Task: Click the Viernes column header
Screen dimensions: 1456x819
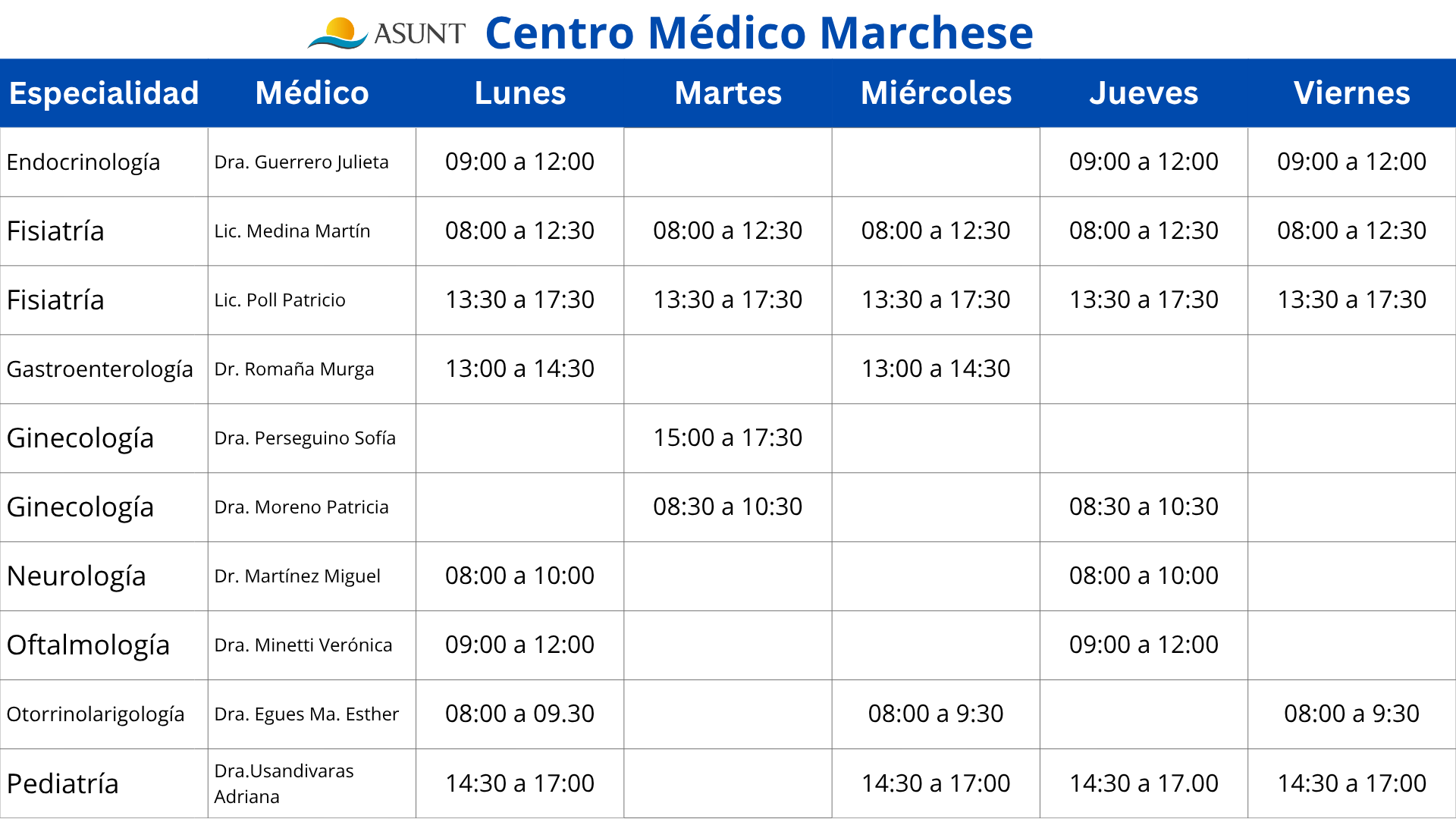Action: (1352, 93)
